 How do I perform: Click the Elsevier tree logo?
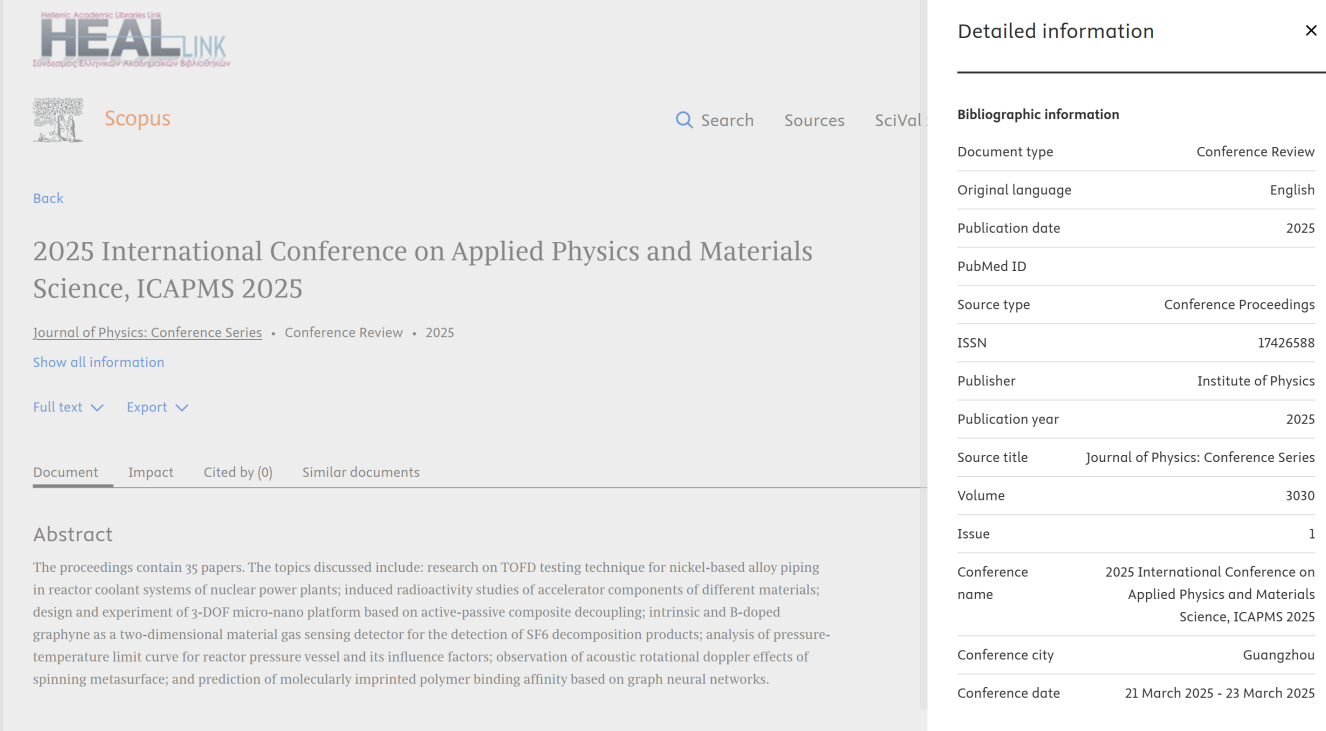(58, 120)
